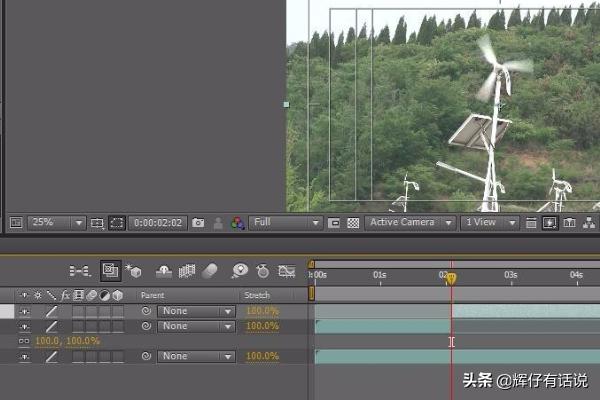The image size is (600, 400).
Task: Toggle the Auto-Keyframe stopwatch icon
Action: click(x=262, y=271)
